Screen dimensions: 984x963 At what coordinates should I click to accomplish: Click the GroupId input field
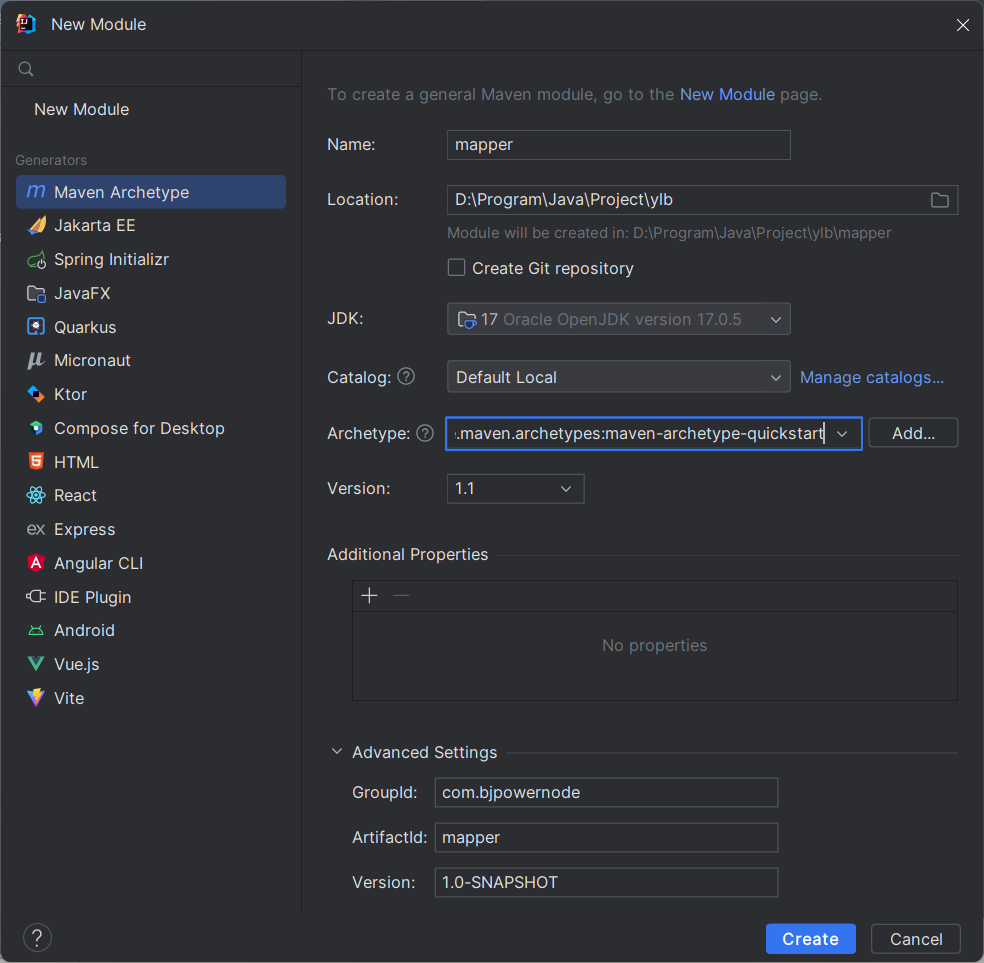tap(606, 793)
